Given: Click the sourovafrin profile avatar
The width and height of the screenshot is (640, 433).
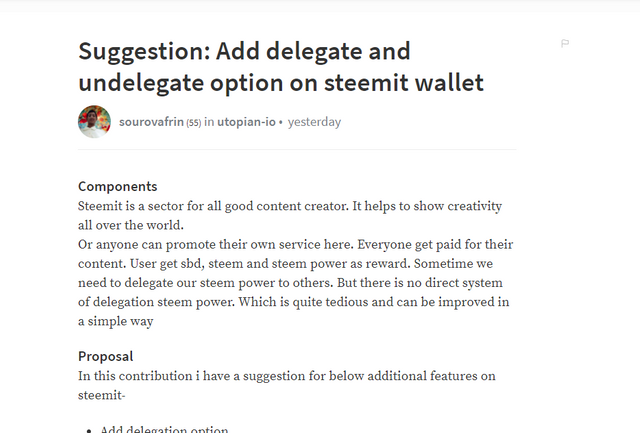Looking at the screenshot, I should pyautogui.click(x=94, y=122).
